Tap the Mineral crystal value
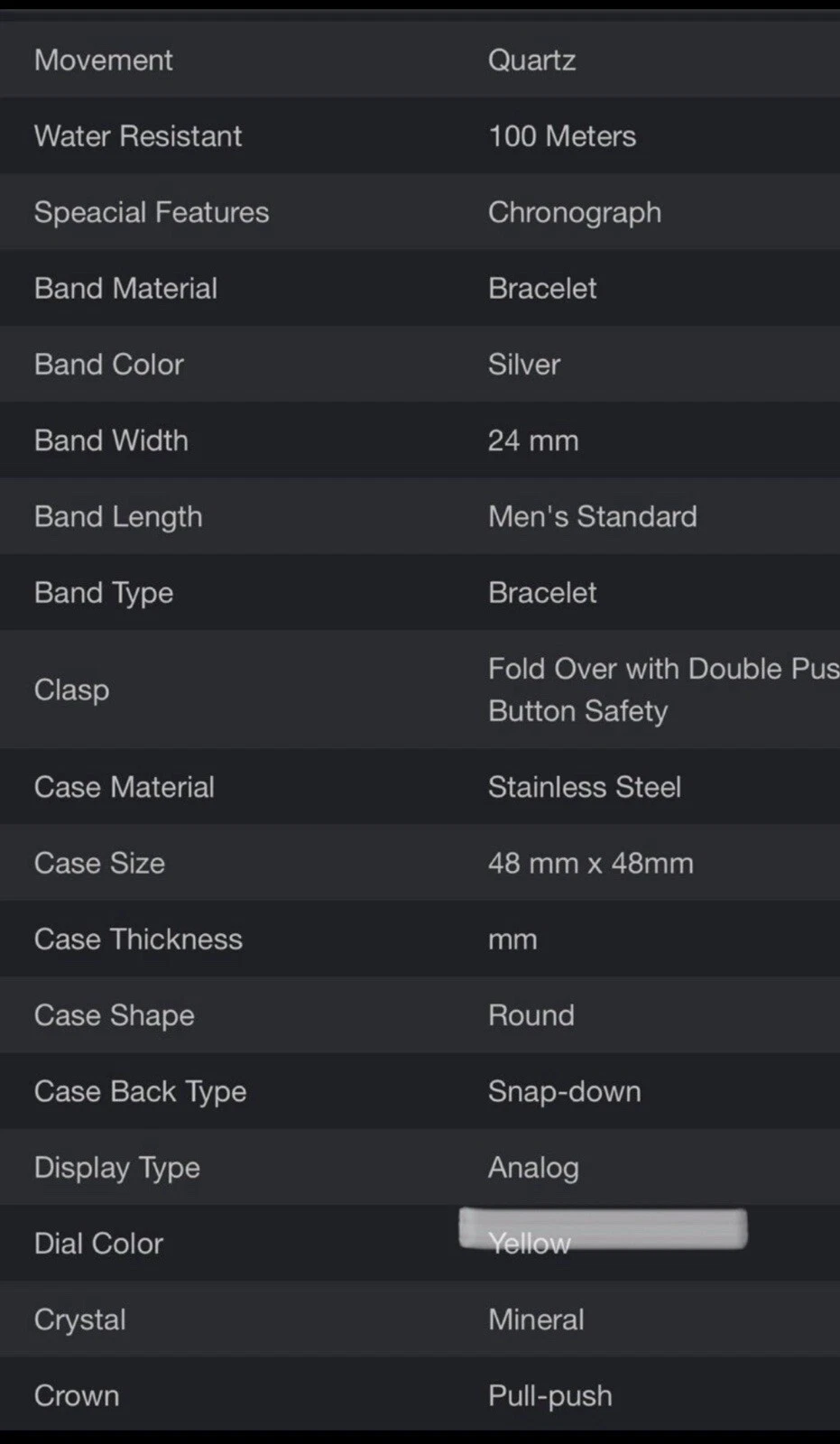This screenshot has height=1444, width=840. tap(536, 1320)
